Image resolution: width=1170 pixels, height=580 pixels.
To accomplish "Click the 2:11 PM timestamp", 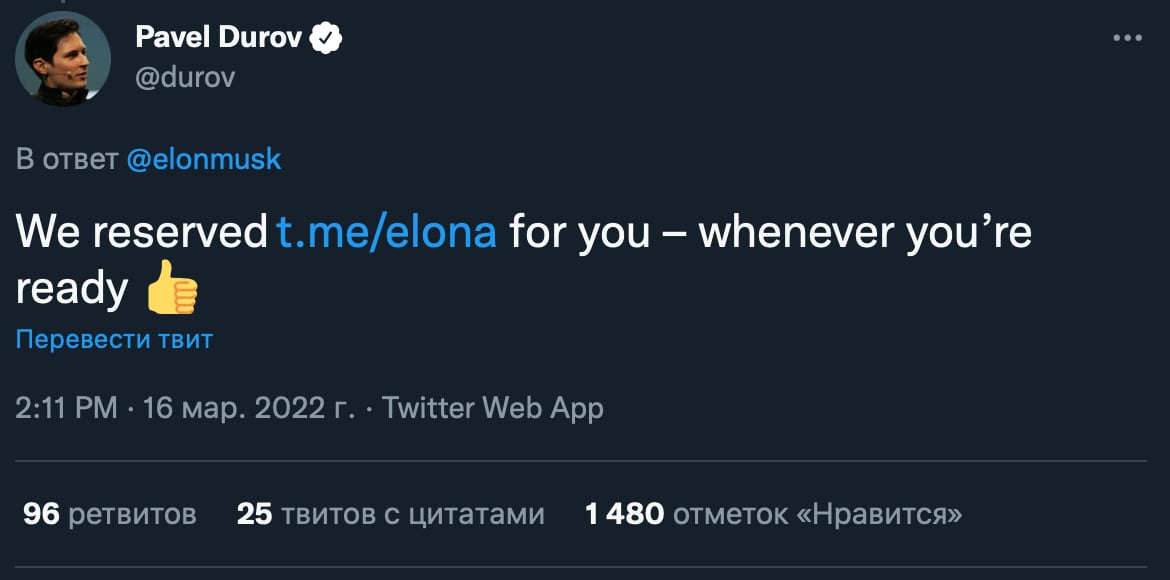I will (66, 408).
